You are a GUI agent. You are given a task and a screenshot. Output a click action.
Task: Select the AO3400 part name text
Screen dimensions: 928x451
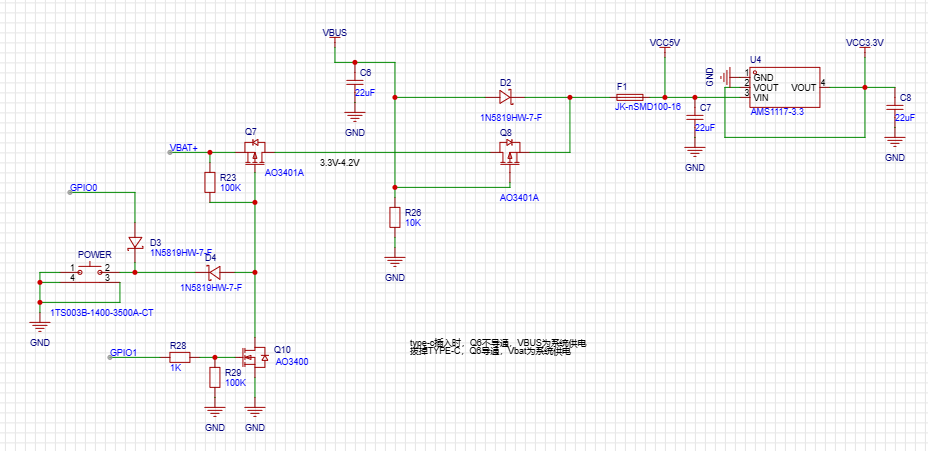coord(292,361)
